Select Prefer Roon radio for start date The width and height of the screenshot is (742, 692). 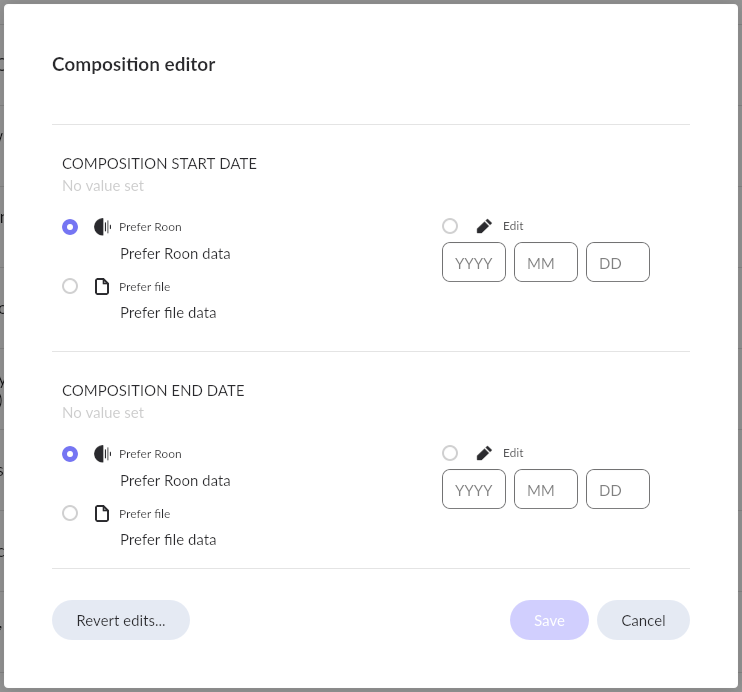70,227
